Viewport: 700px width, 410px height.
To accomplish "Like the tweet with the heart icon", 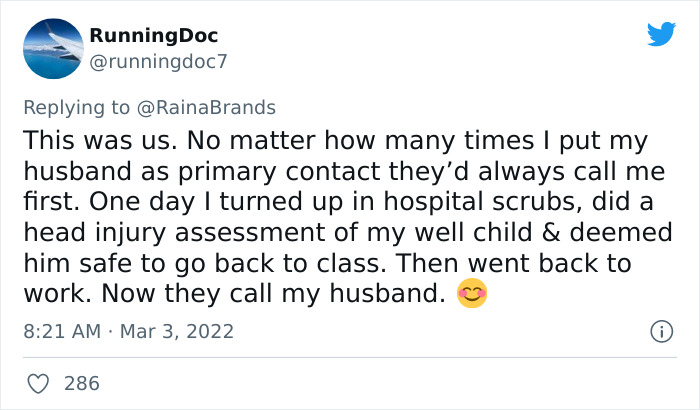I will click(38, 383).
